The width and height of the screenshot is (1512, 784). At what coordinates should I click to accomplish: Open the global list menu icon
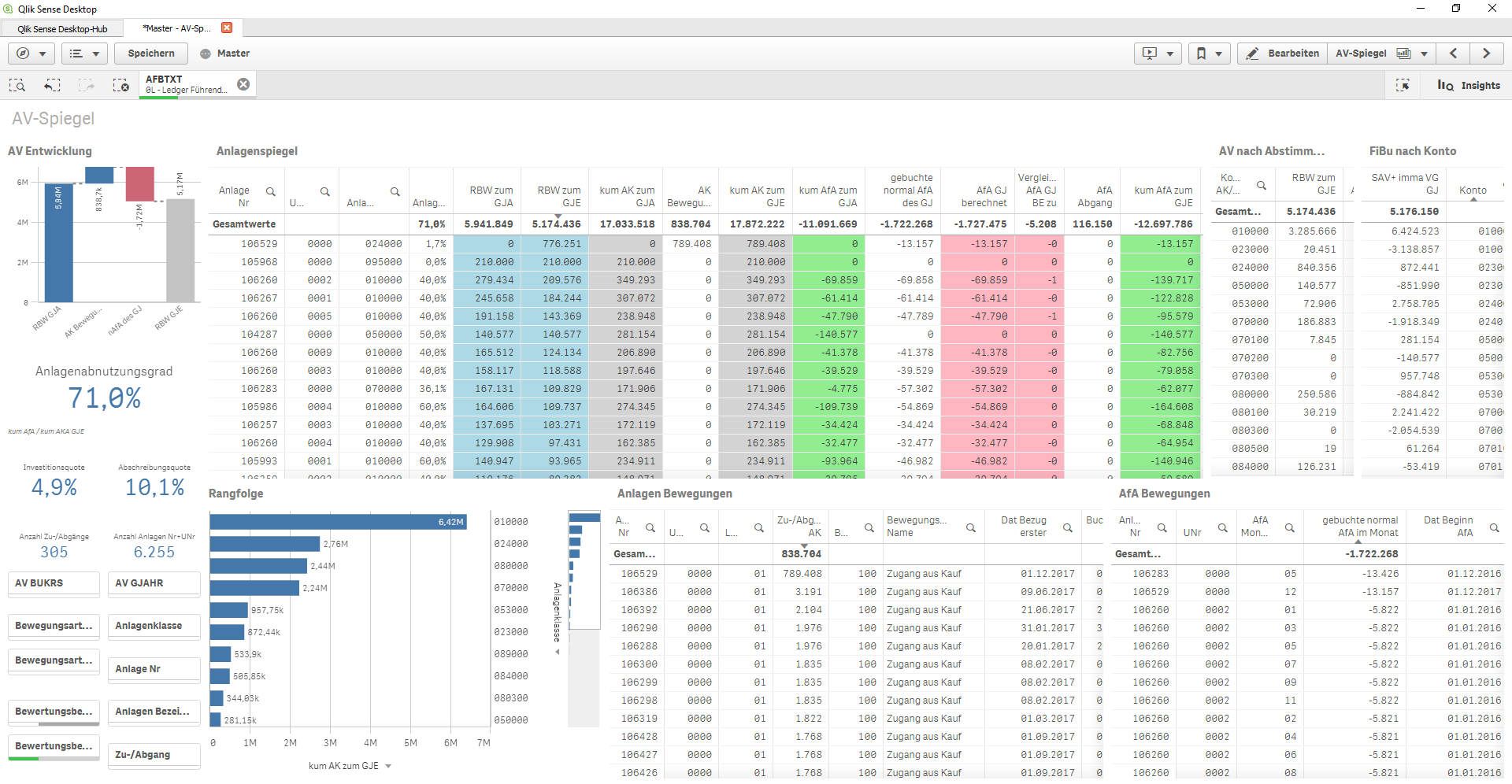pyautogui.click(x=76, y=54)
